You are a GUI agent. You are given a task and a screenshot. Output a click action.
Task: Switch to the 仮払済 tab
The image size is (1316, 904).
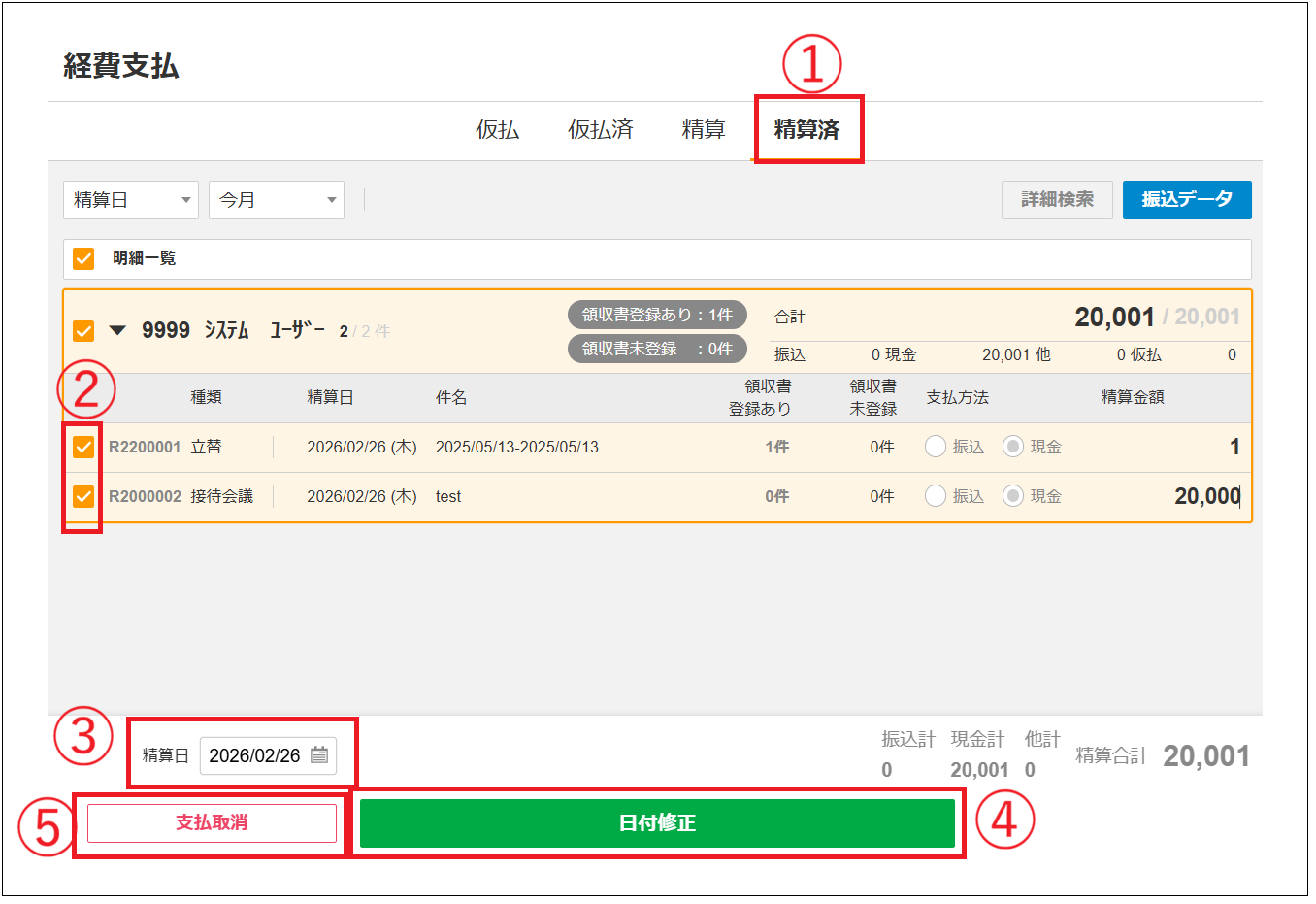click(600, 130)
